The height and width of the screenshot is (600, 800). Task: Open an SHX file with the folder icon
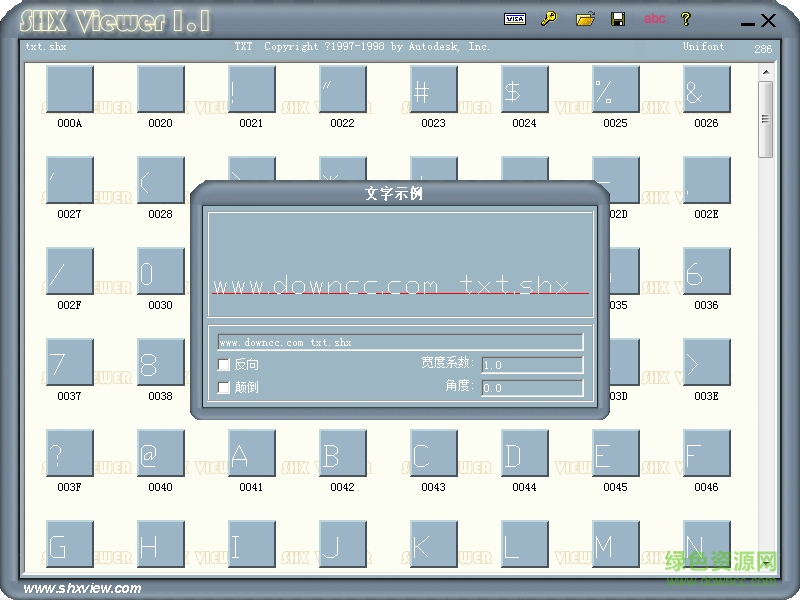click(586, 18)
